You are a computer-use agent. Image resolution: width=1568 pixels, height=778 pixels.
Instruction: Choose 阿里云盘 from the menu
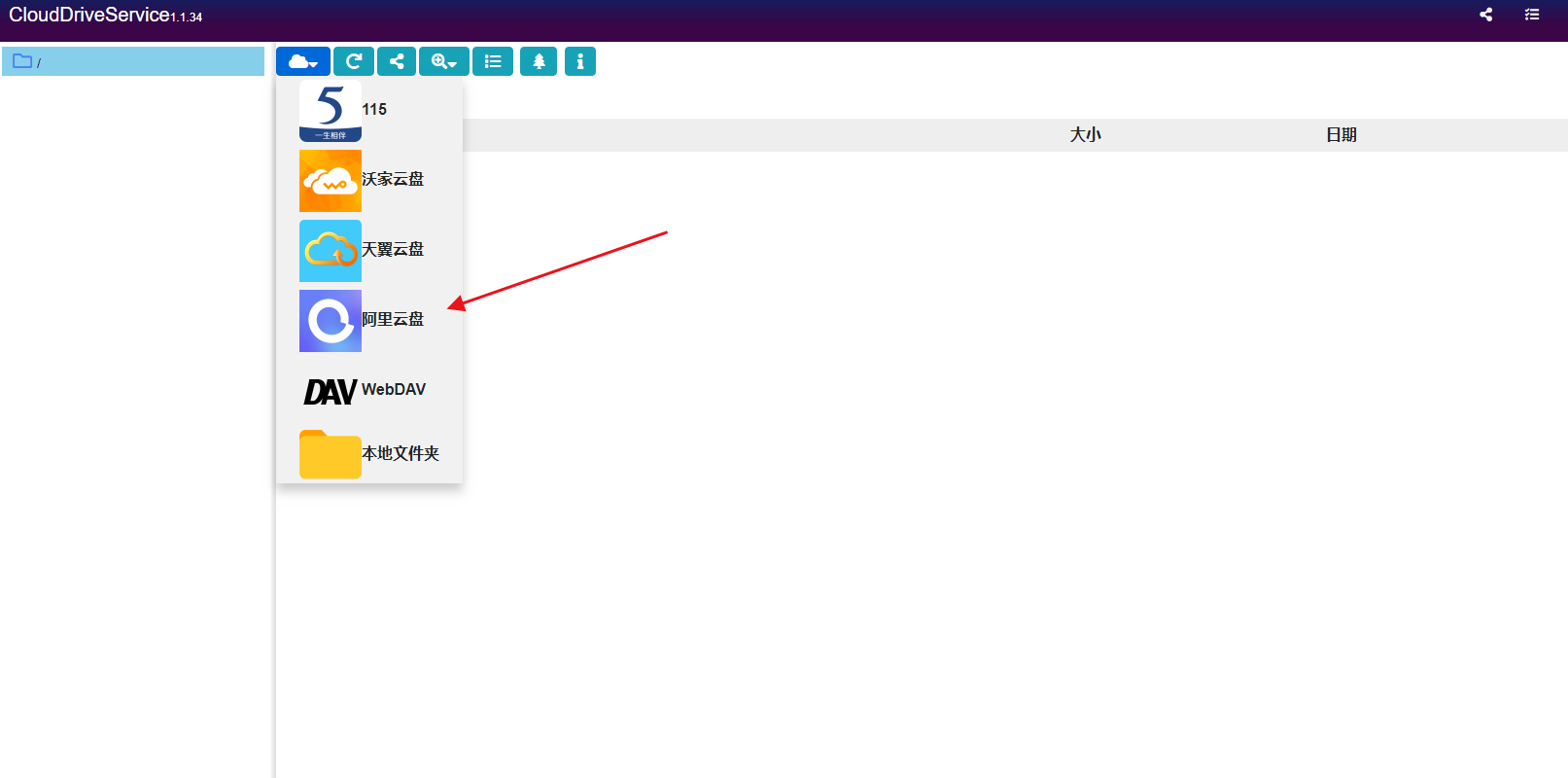369,320
